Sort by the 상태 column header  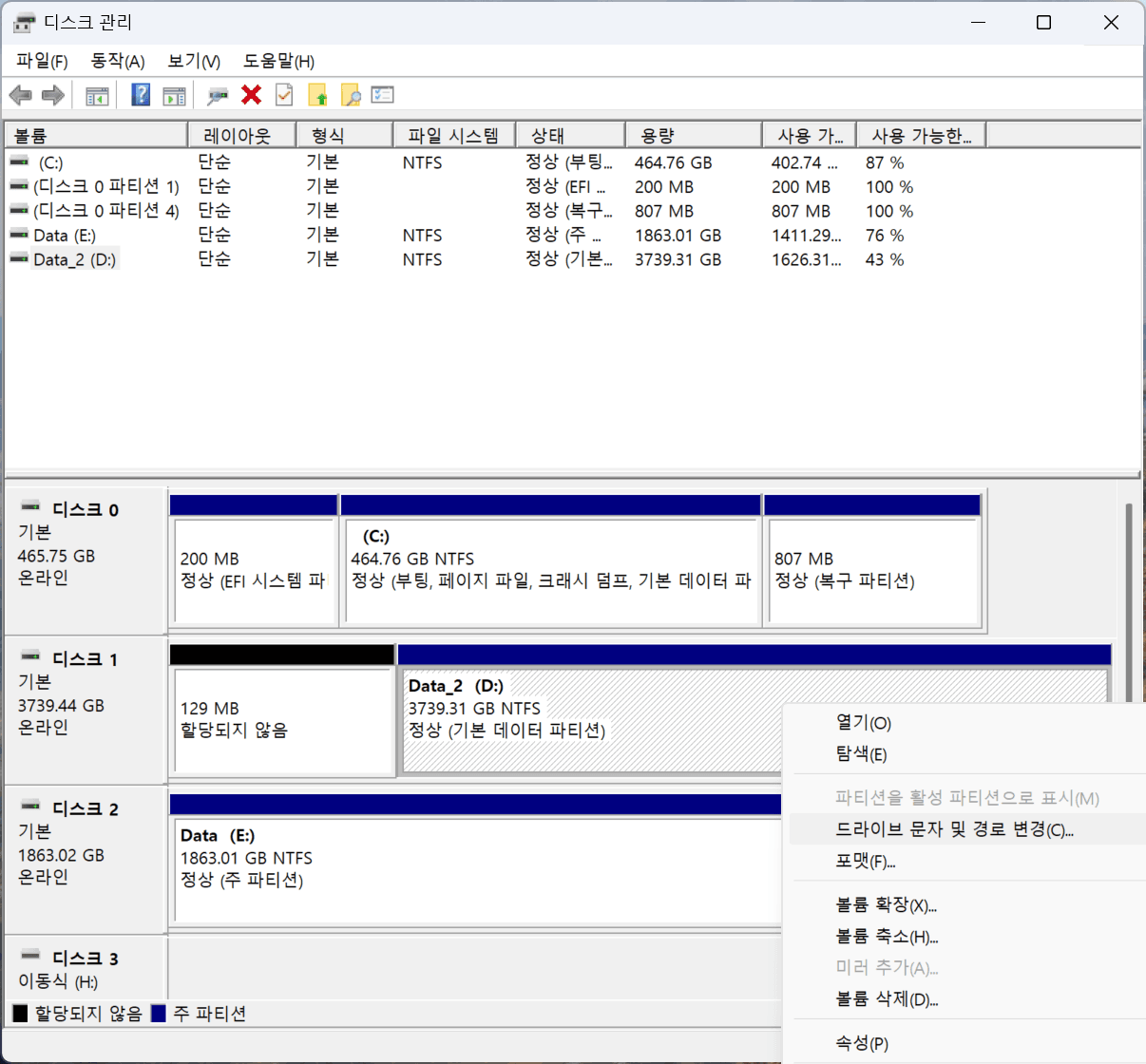click(x=570, y=136)
